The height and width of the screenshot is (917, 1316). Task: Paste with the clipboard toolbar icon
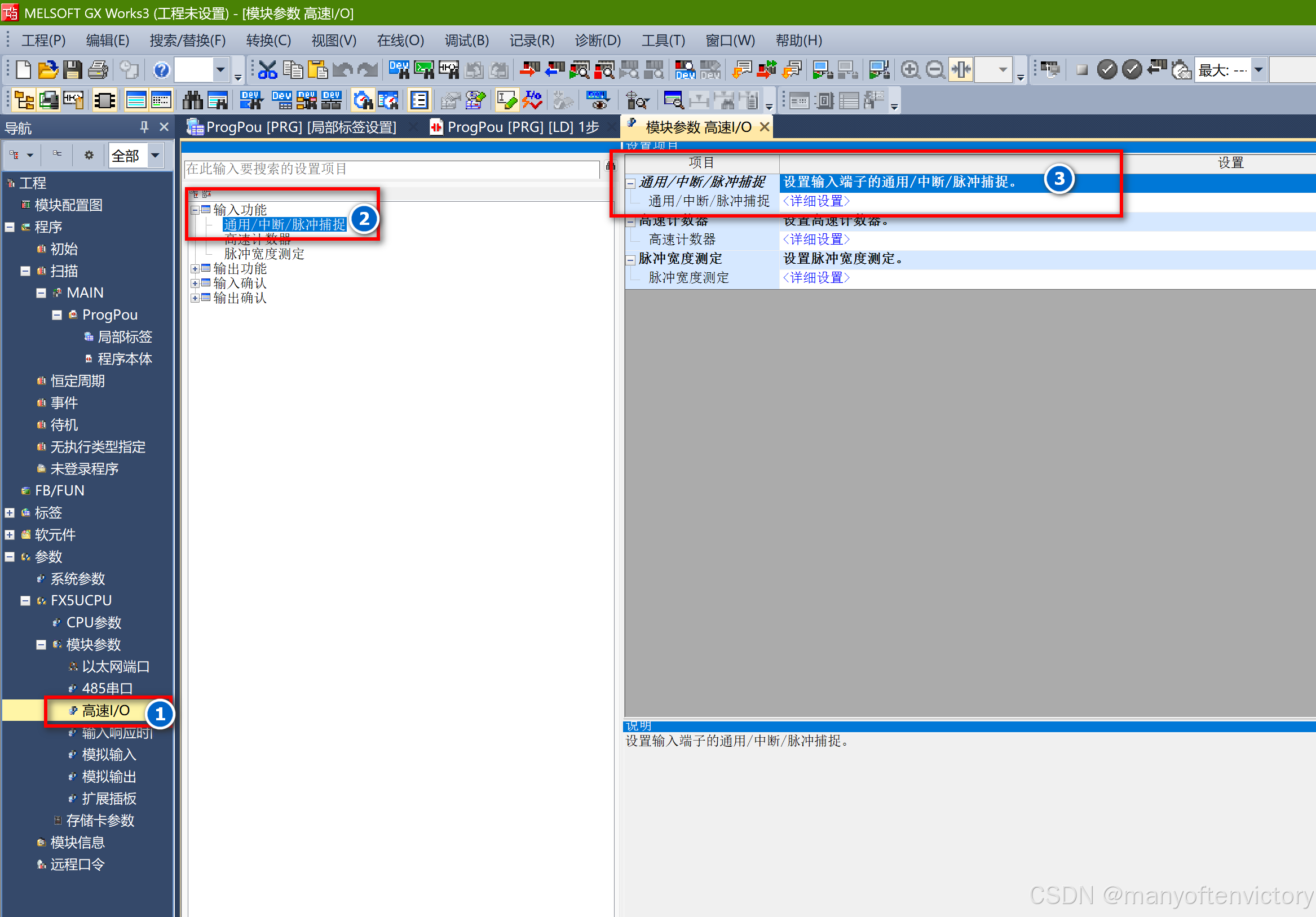click(x=317, y=70)
